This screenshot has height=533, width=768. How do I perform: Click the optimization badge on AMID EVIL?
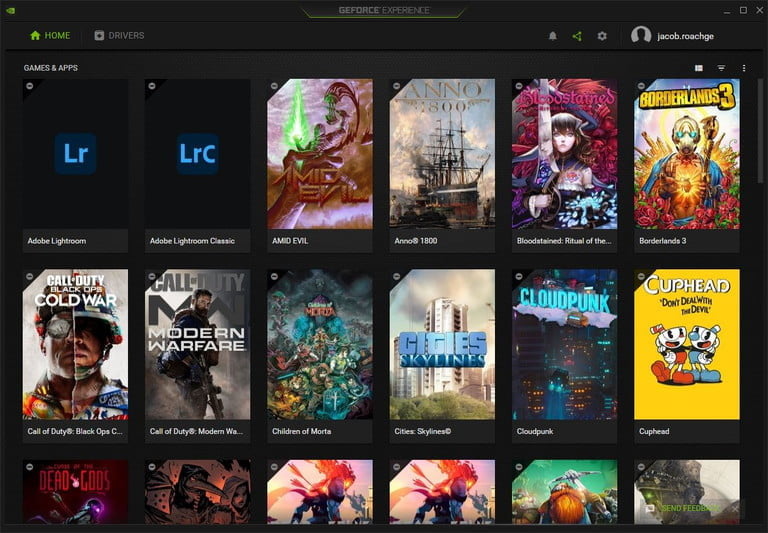[274, 86]
